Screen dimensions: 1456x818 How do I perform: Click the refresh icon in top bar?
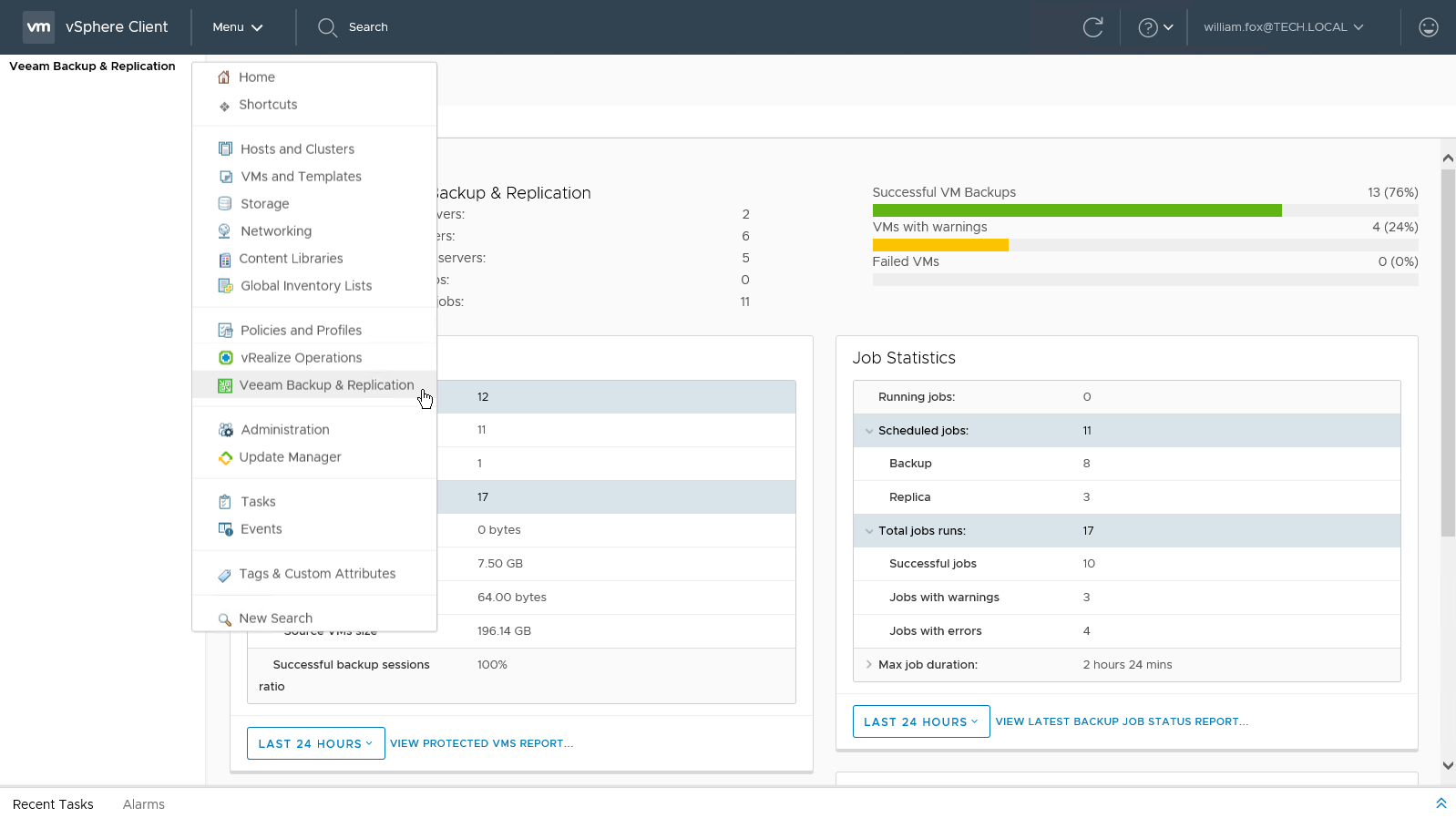(x=1092, y=27)
